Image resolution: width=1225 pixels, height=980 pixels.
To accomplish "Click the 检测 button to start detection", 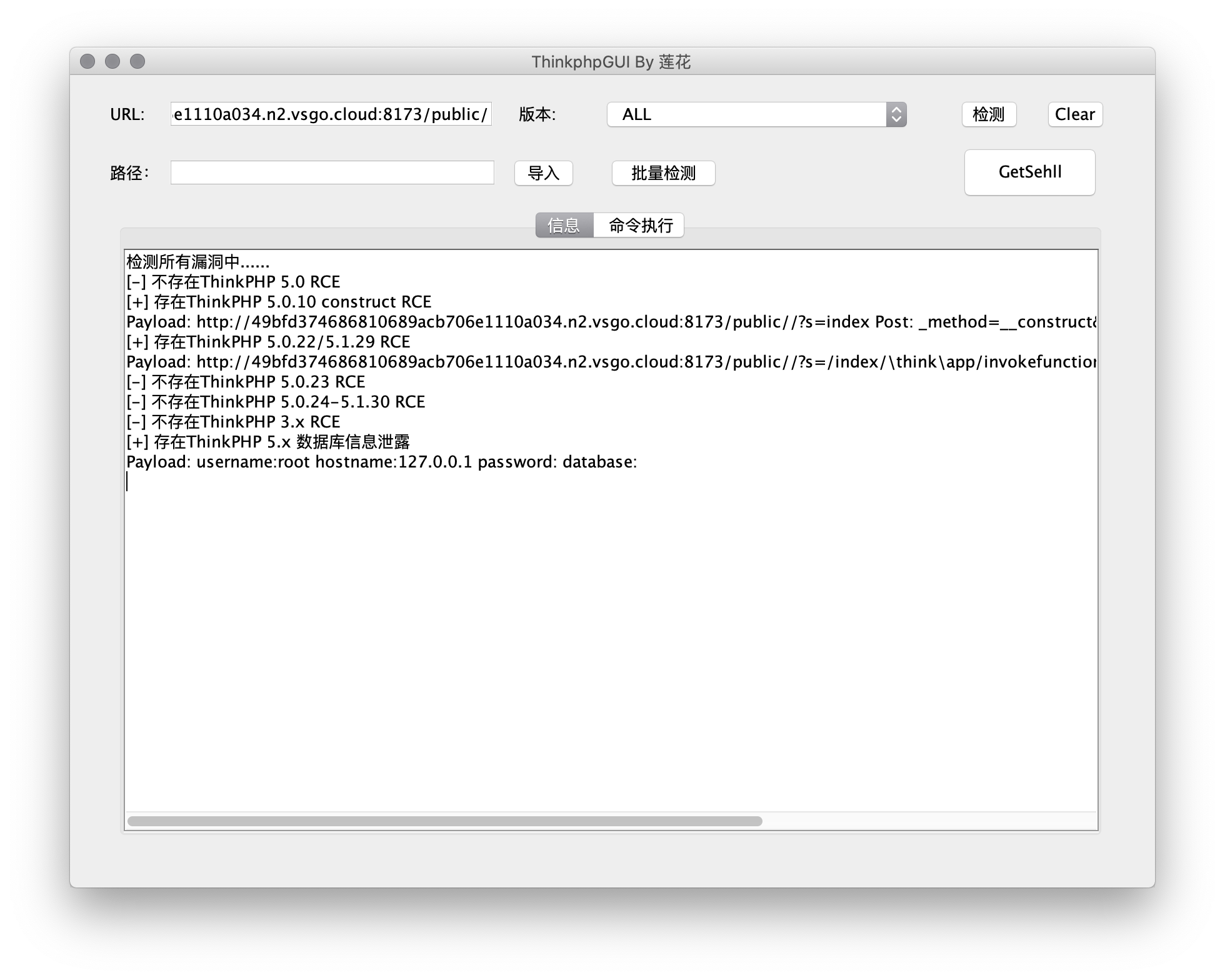I will point(988,114).
